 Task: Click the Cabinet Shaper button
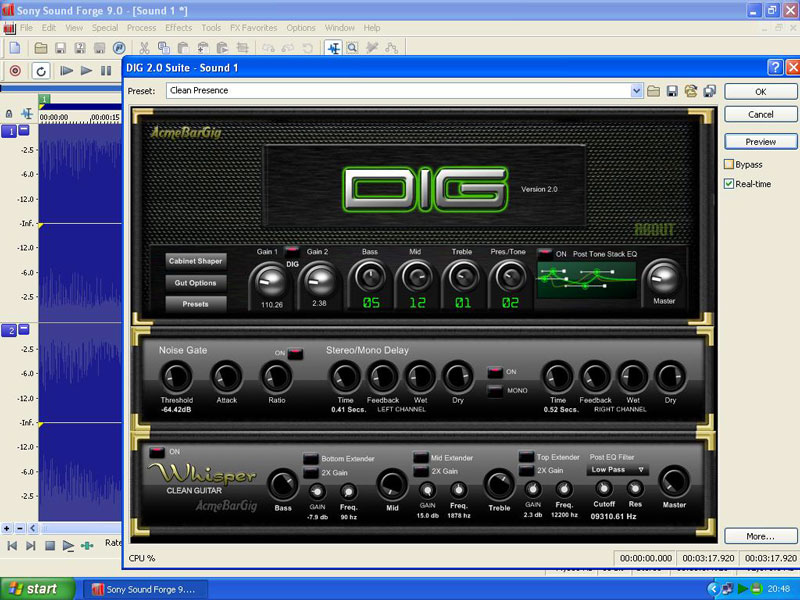[196, 261]
